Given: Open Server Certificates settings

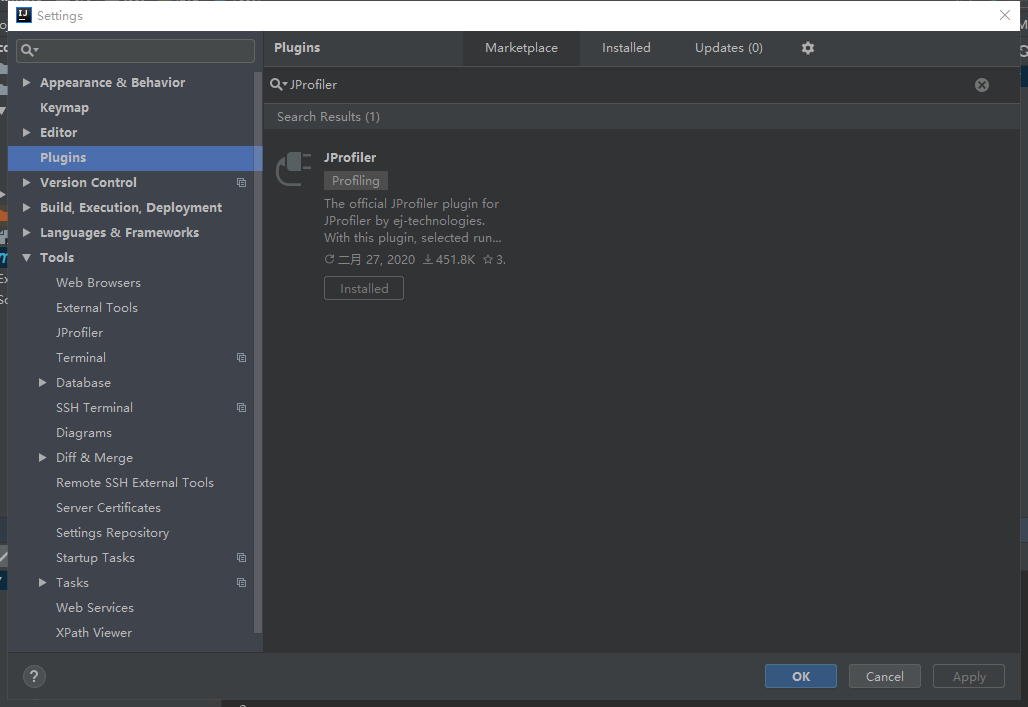Looking at the screenshot, I should coord(108,508).
